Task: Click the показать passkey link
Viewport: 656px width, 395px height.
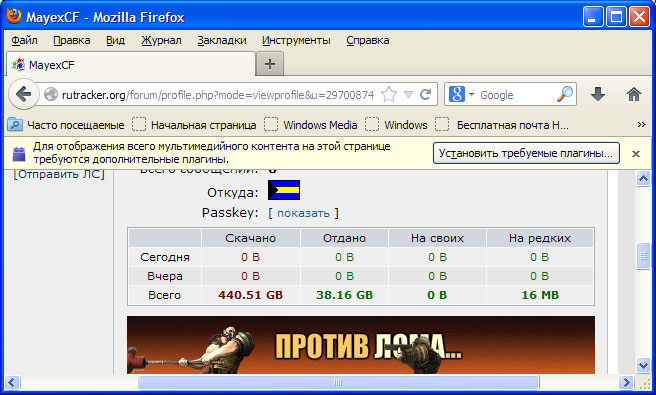Action: [x=303, y=213]
